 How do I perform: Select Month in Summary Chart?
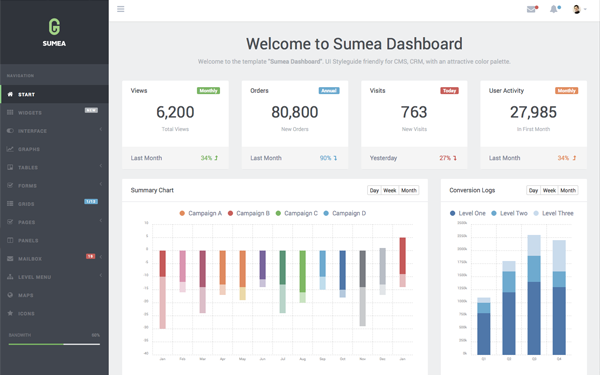[x=409, y=190]
